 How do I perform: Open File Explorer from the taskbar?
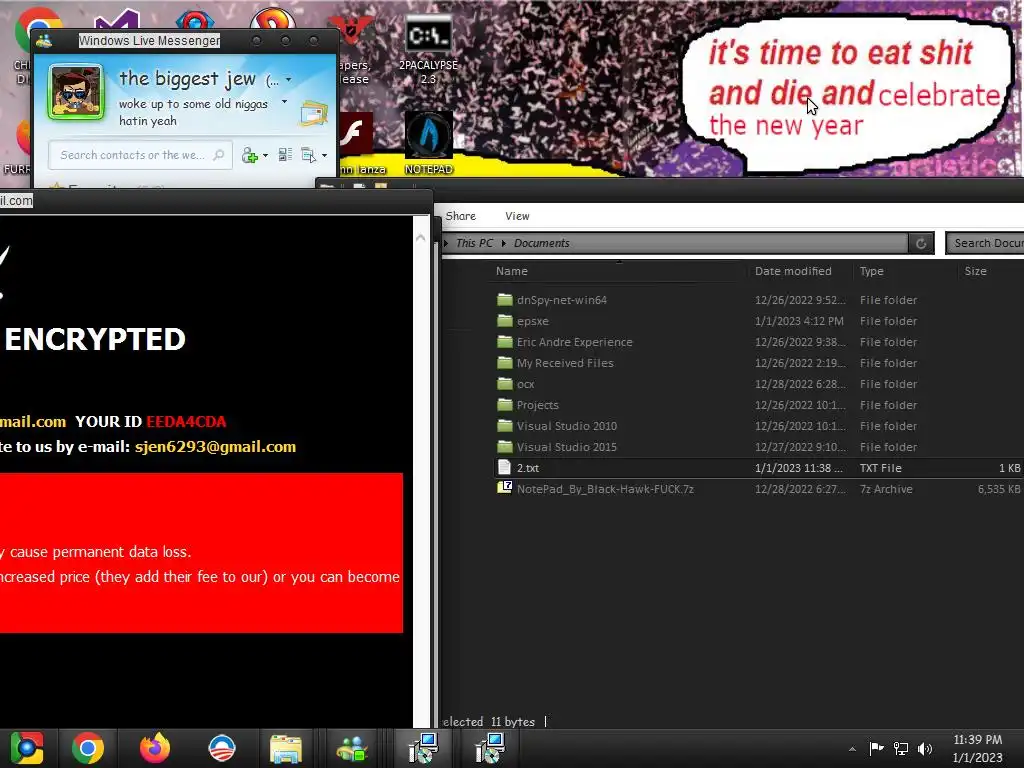[x=285, y=749]
